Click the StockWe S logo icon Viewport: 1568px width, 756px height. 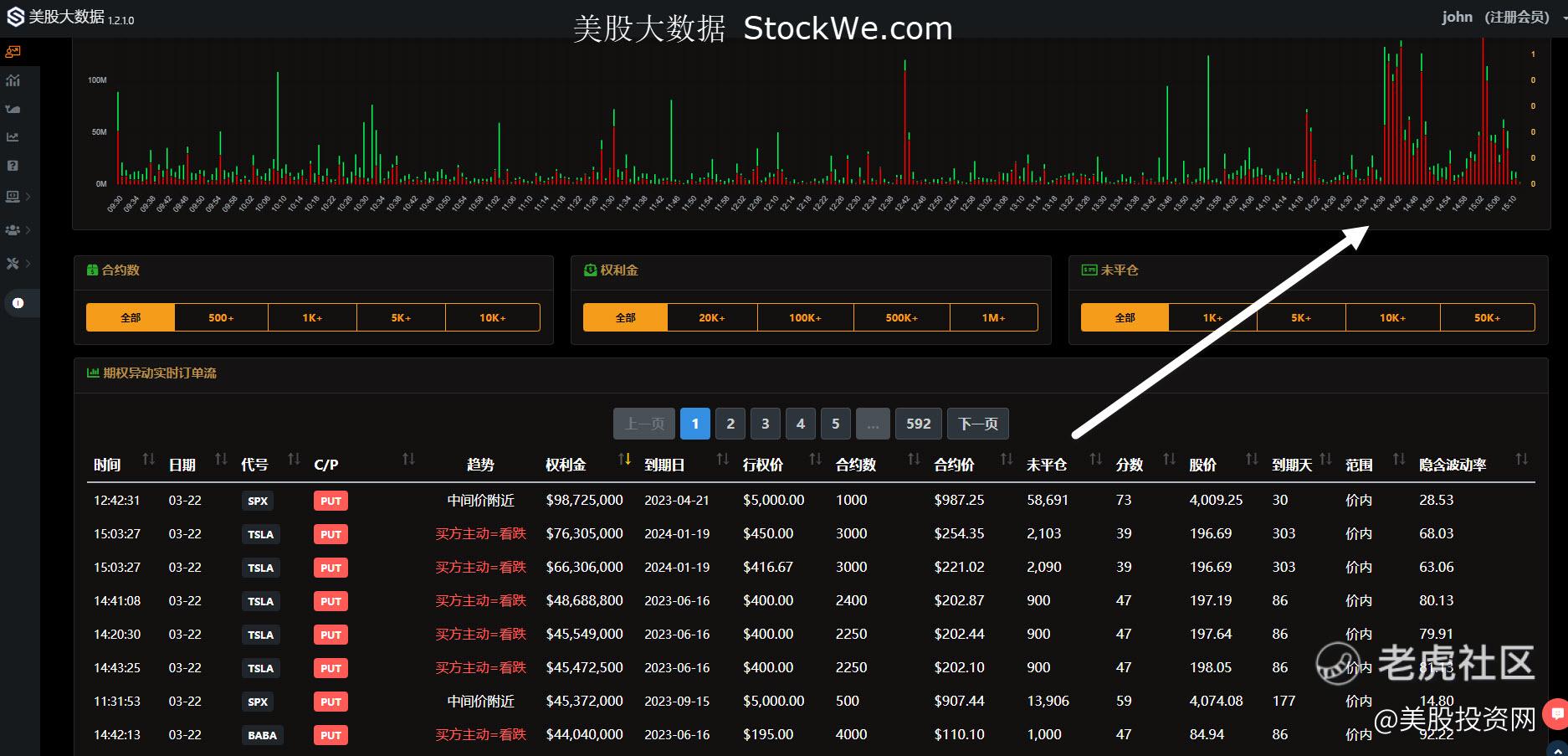pyautogui.click(x=15, y=17)
